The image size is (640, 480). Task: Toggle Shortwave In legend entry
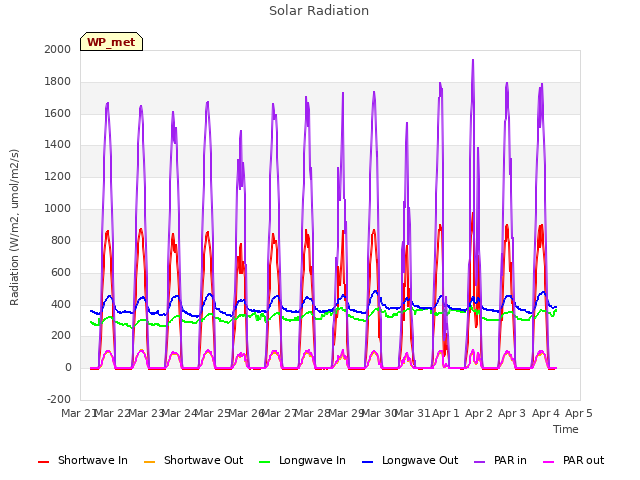83,460
